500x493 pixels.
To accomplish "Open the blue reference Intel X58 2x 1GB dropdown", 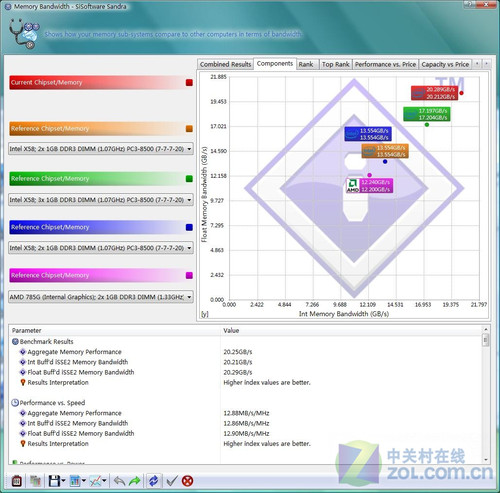I will pos(101,248).
